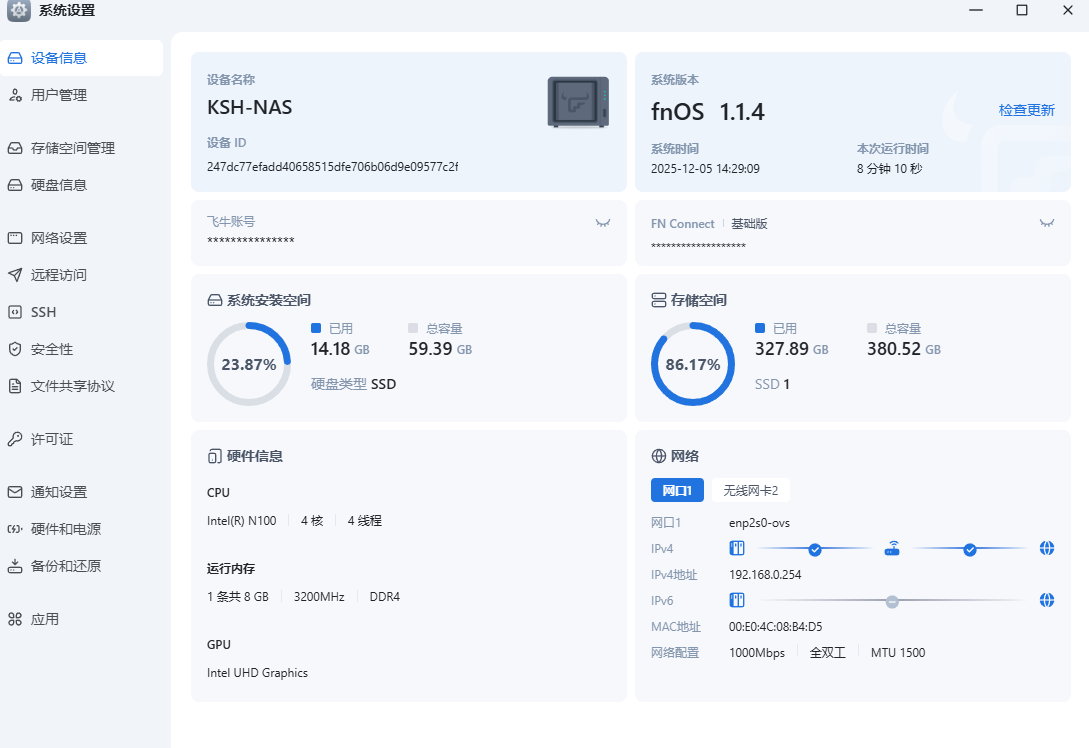1089x748 pixels.
Task: Click the 存储空间管理 sidebar icon
Action: click(x=15, y=148)
